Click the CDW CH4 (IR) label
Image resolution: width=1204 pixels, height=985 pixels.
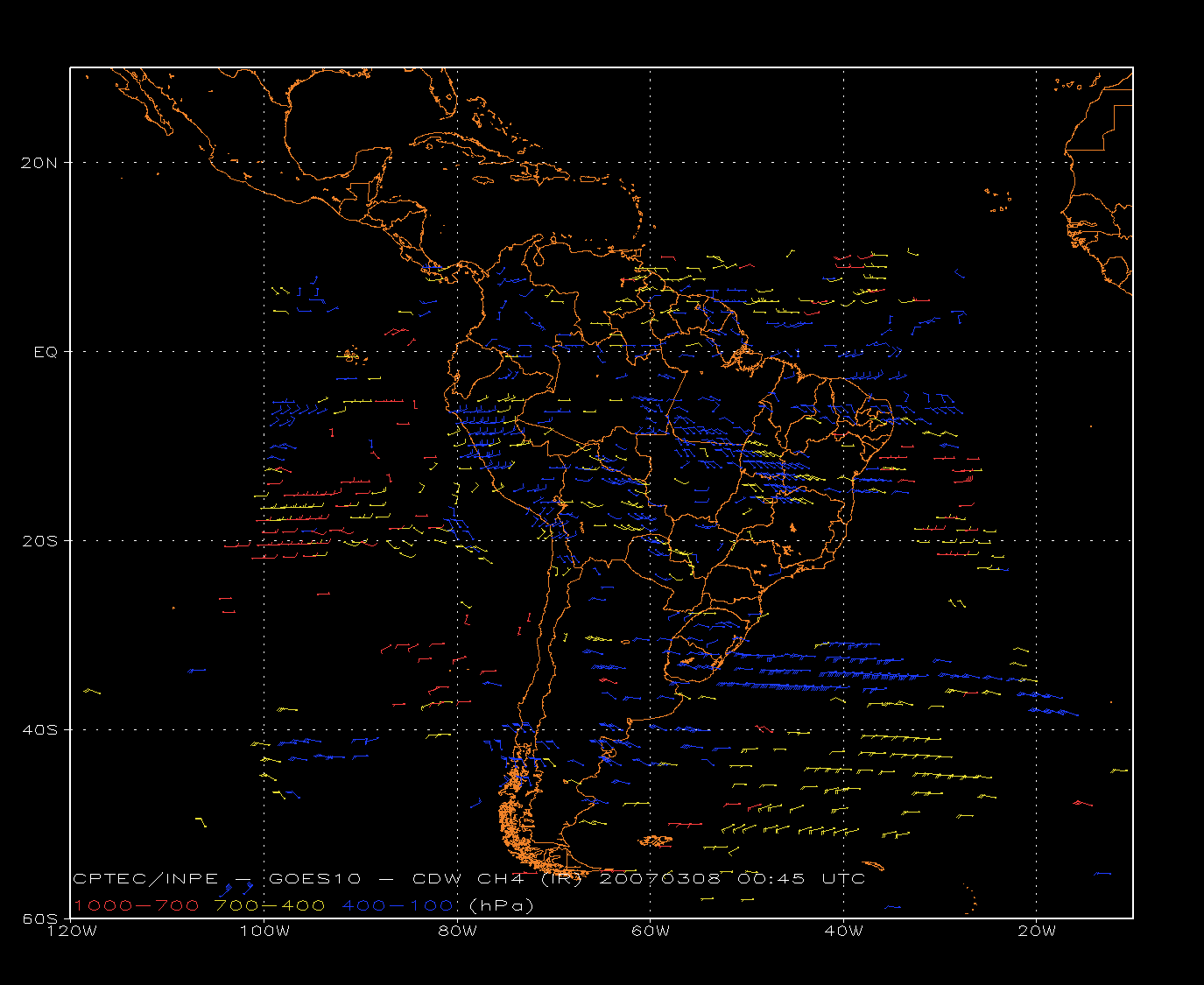[x=497, y=879]
